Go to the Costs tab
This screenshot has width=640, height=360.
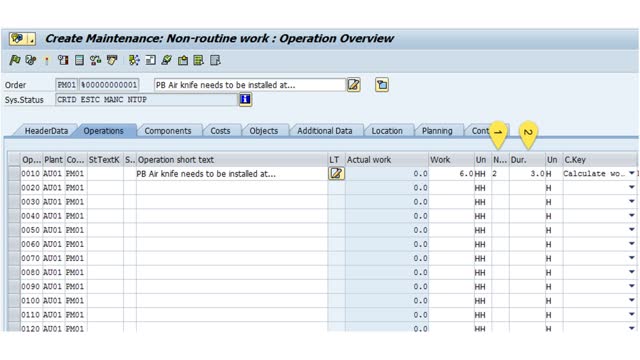click(220, 131)
